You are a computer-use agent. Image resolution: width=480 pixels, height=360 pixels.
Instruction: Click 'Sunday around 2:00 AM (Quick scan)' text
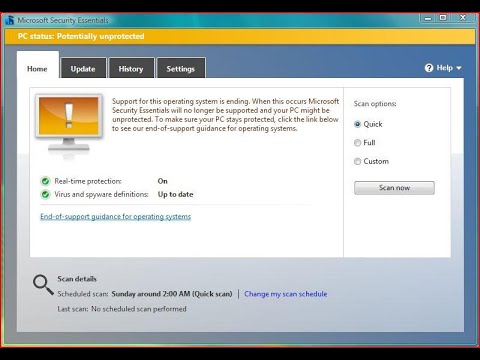pyautogui.click(x=172, y=294)
